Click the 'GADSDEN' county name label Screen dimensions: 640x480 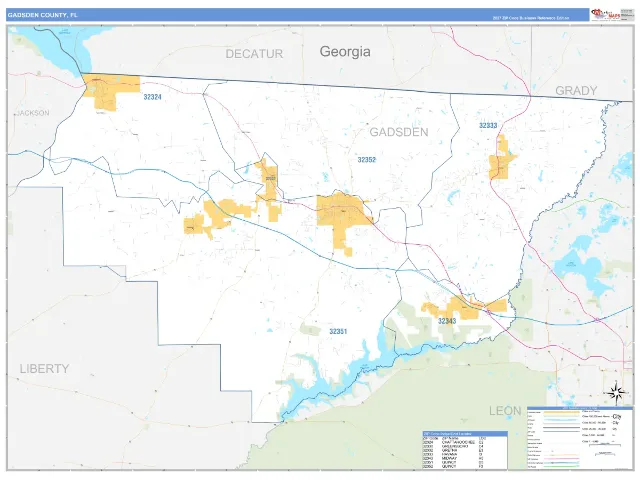[399, 132]
